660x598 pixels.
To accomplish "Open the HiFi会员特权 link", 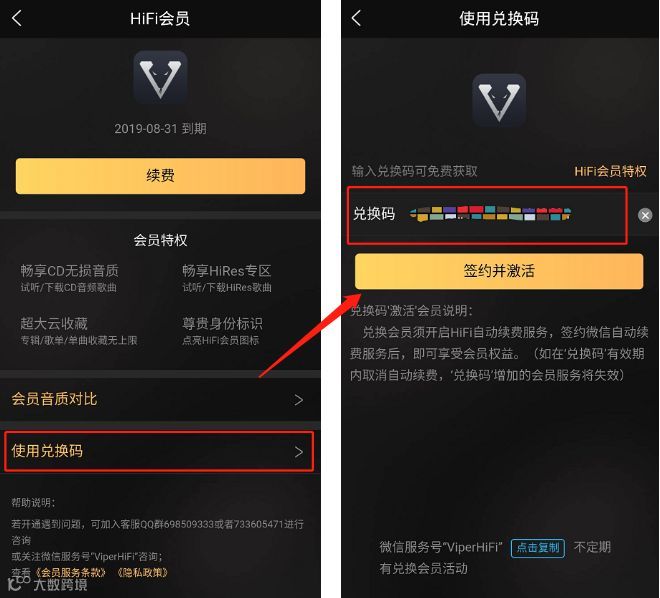I will tap(610, 171).
